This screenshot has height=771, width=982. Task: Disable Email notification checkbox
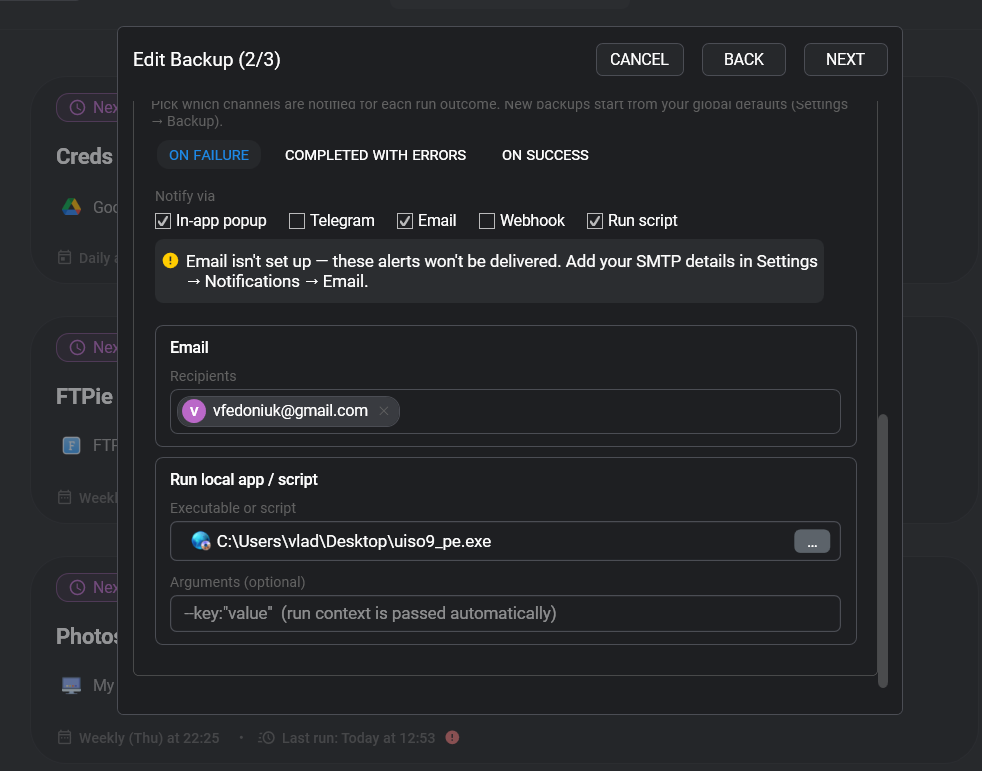pos(405,221)
